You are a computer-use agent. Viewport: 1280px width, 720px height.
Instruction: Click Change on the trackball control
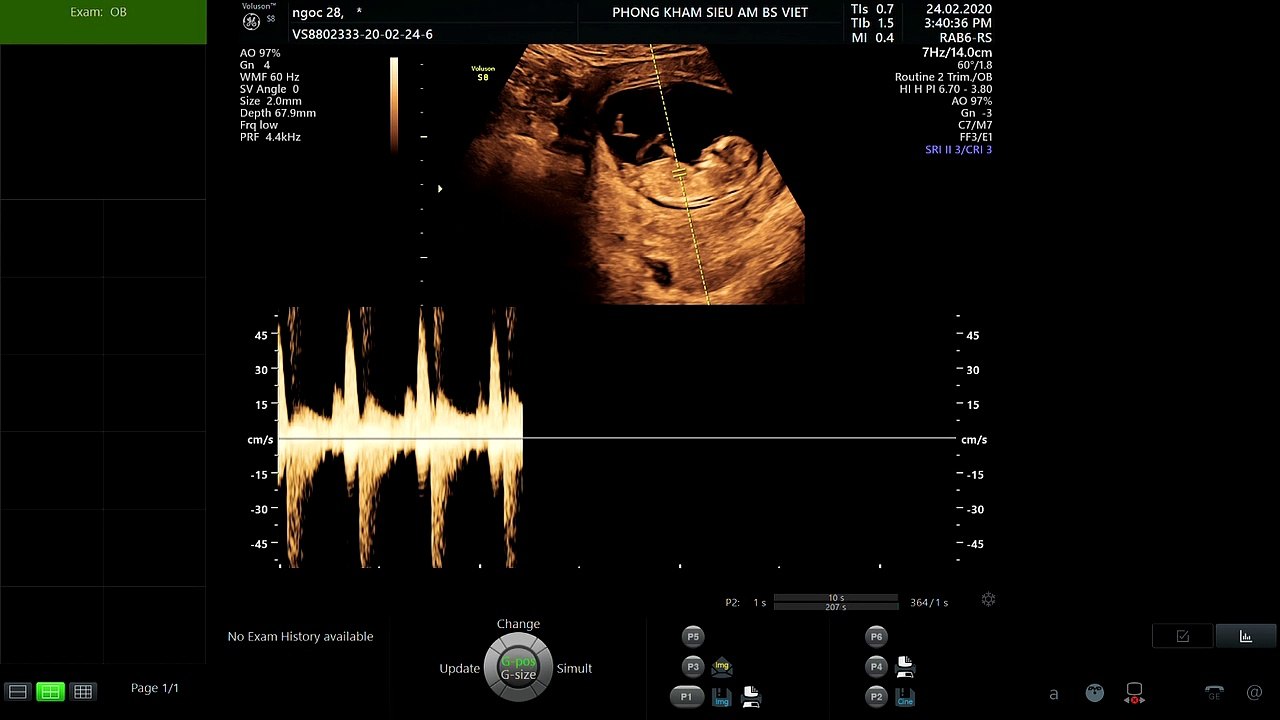tap(518, 624)
